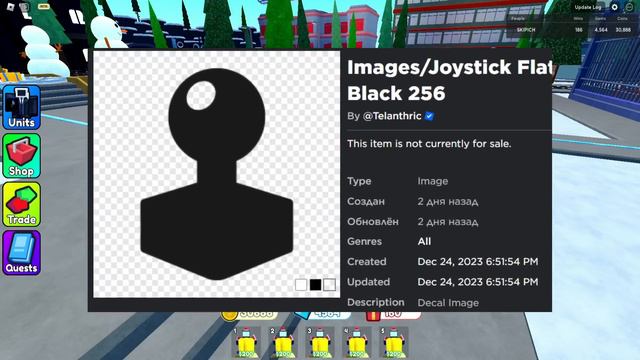
Task: Open the Units menu button
Action: click(x=22, y=107)
